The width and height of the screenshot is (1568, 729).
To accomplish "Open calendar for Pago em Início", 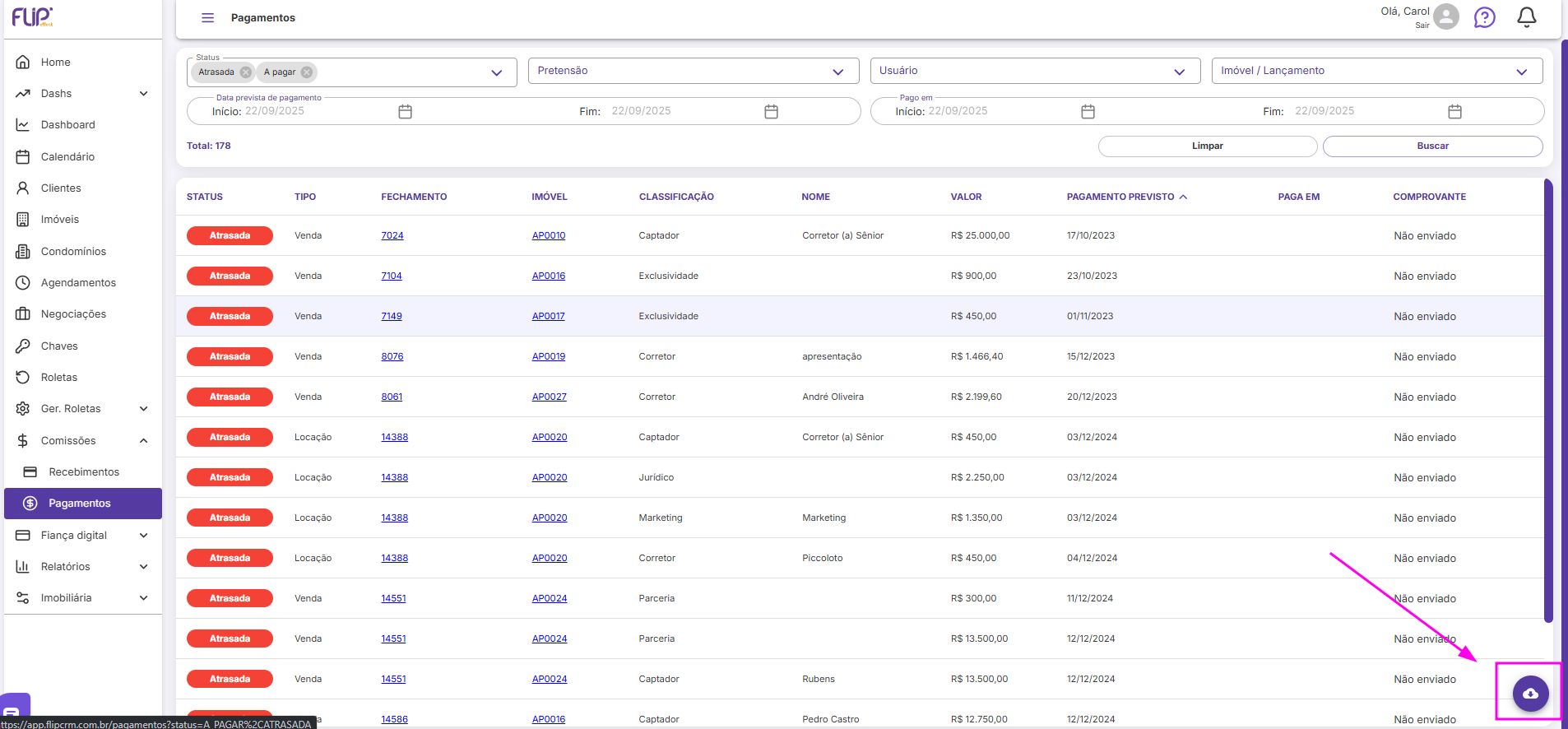I will pos(1088,111).
